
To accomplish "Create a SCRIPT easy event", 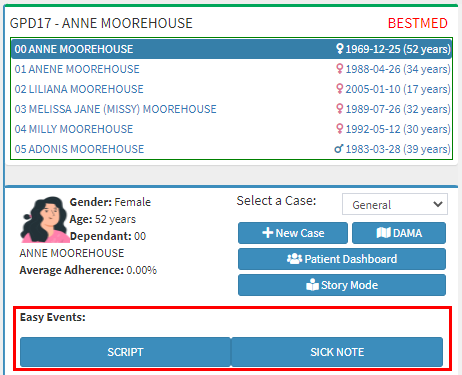I will pyautogui.click(x=125, y=352).
